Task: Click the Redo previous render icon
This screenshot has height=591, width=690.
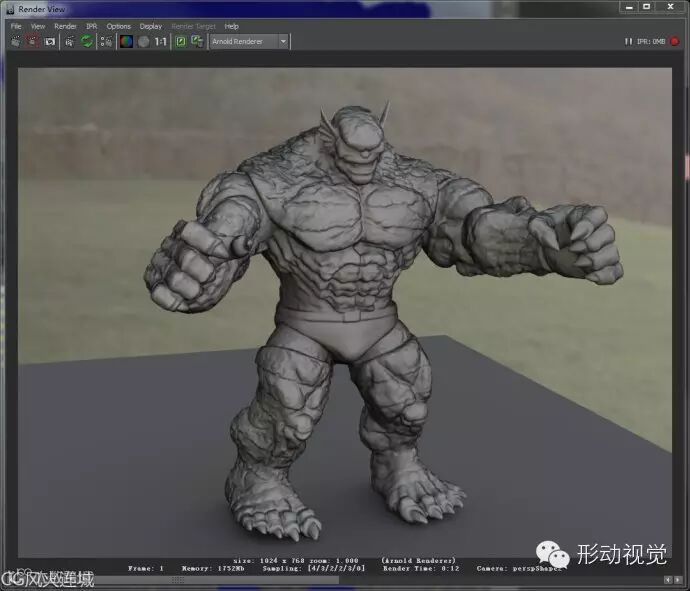Action: 17,42
